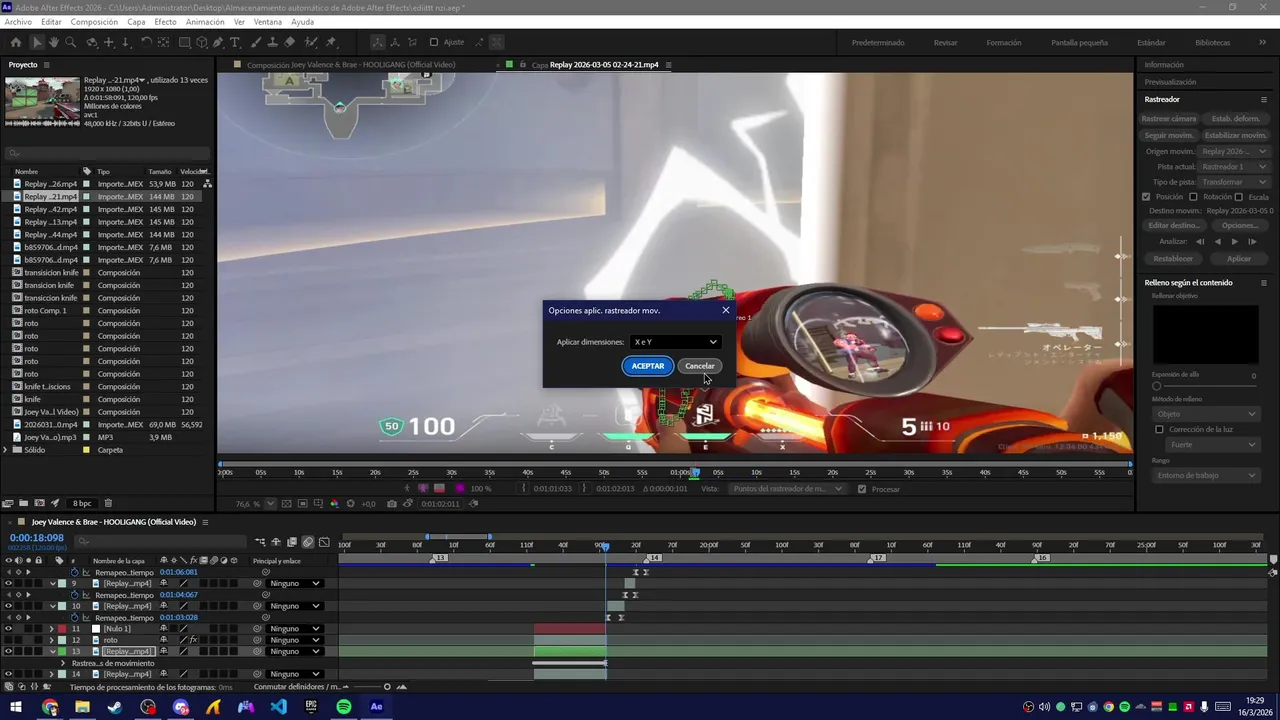
Task: Click the Home icon in toolbar
Action: (x=15, y=42)
